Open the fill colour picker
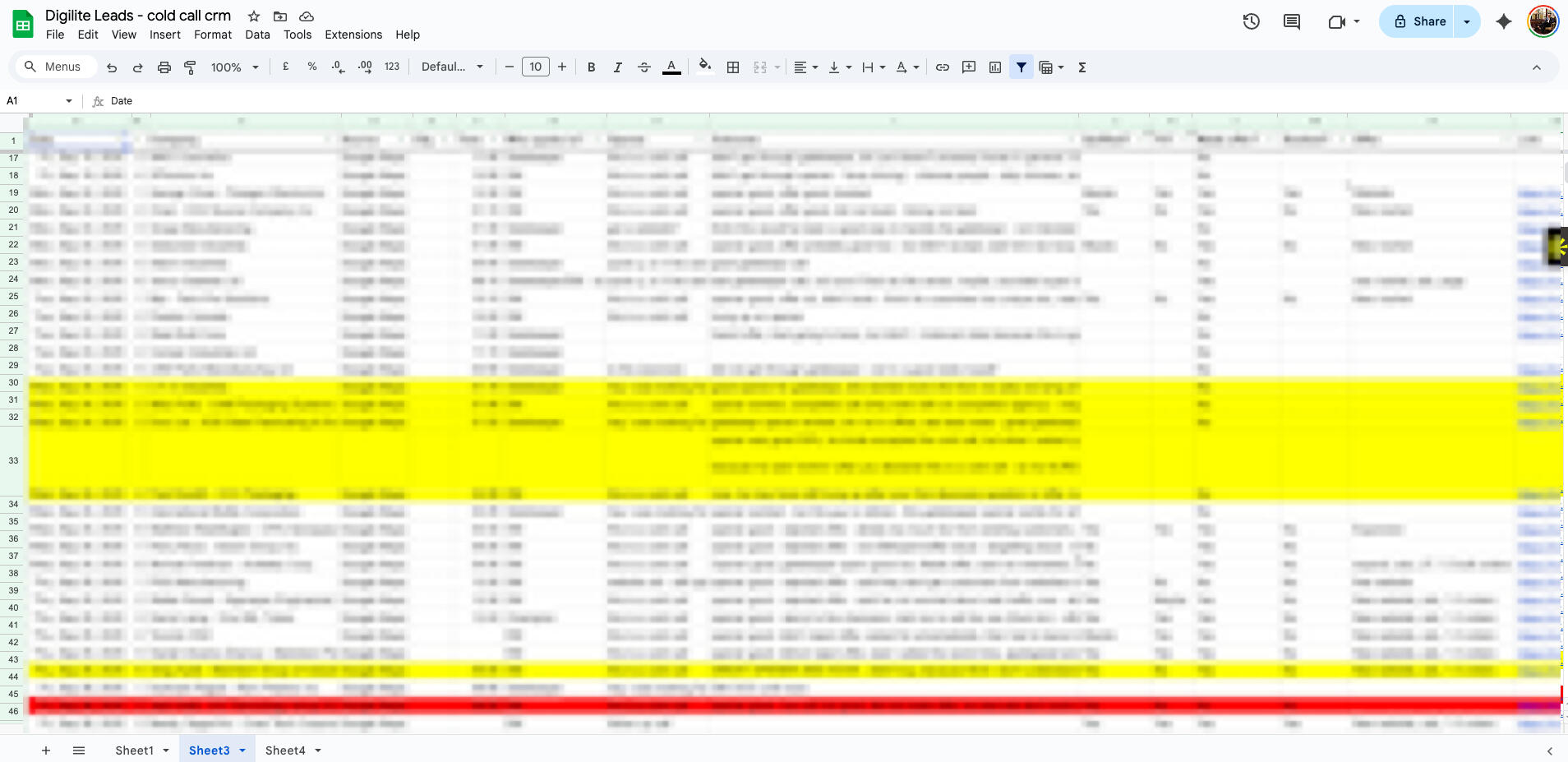 coord(704,67)
